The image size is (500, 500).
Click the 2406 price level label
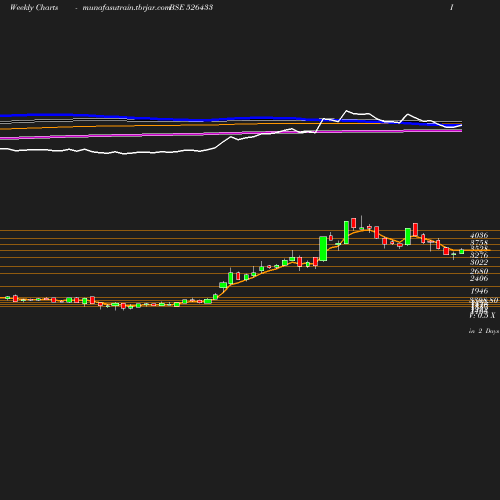pos(479,278)
